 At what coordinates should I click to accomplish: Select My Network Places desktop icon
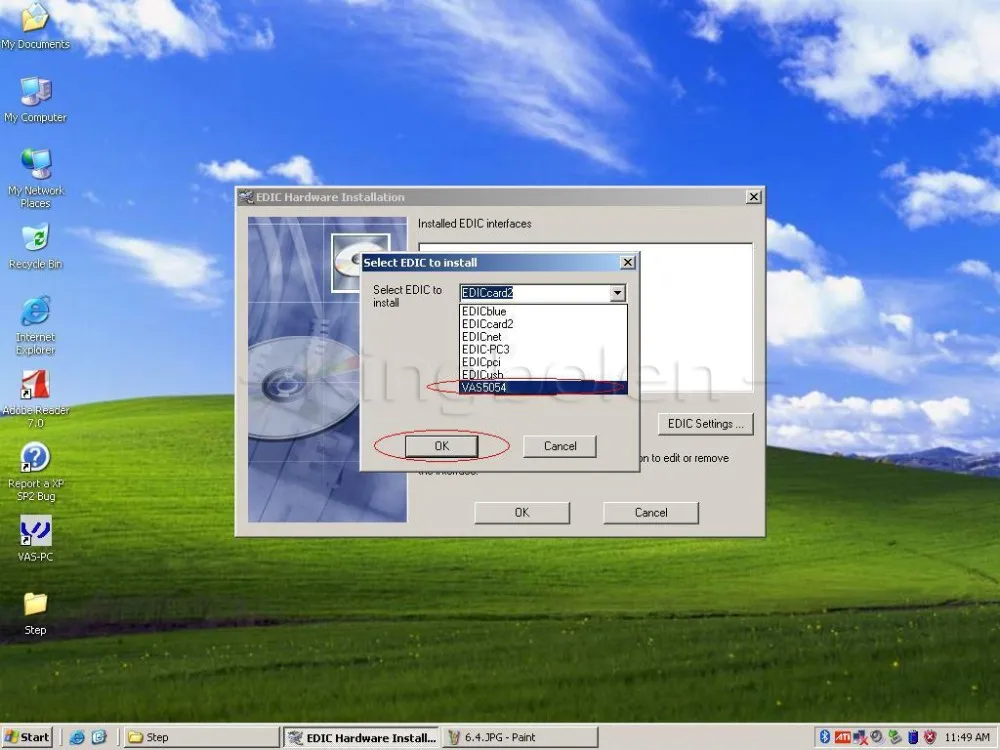35,179
